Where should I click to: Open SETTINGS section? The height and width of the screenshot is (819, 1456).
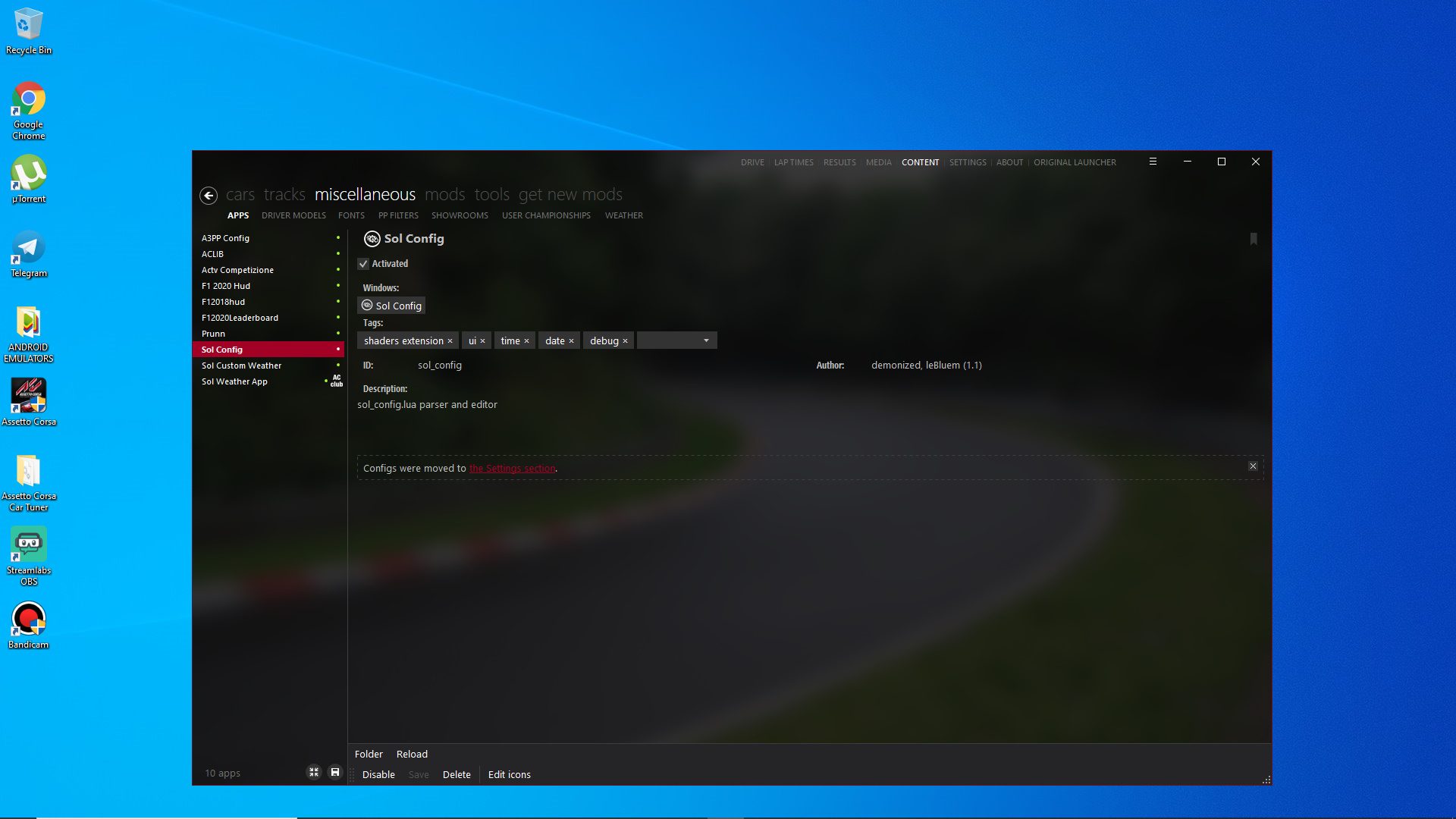point(968,162)
